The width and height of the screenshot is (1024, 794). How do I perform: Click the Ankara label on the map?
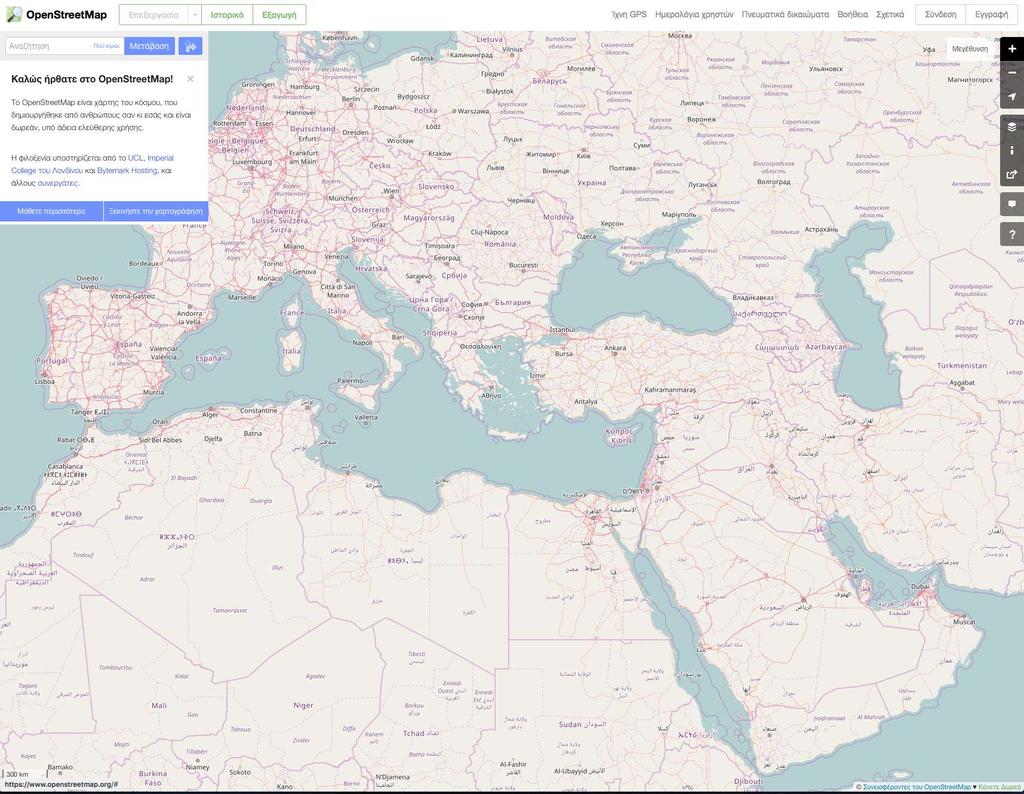[x=615, y=348]
